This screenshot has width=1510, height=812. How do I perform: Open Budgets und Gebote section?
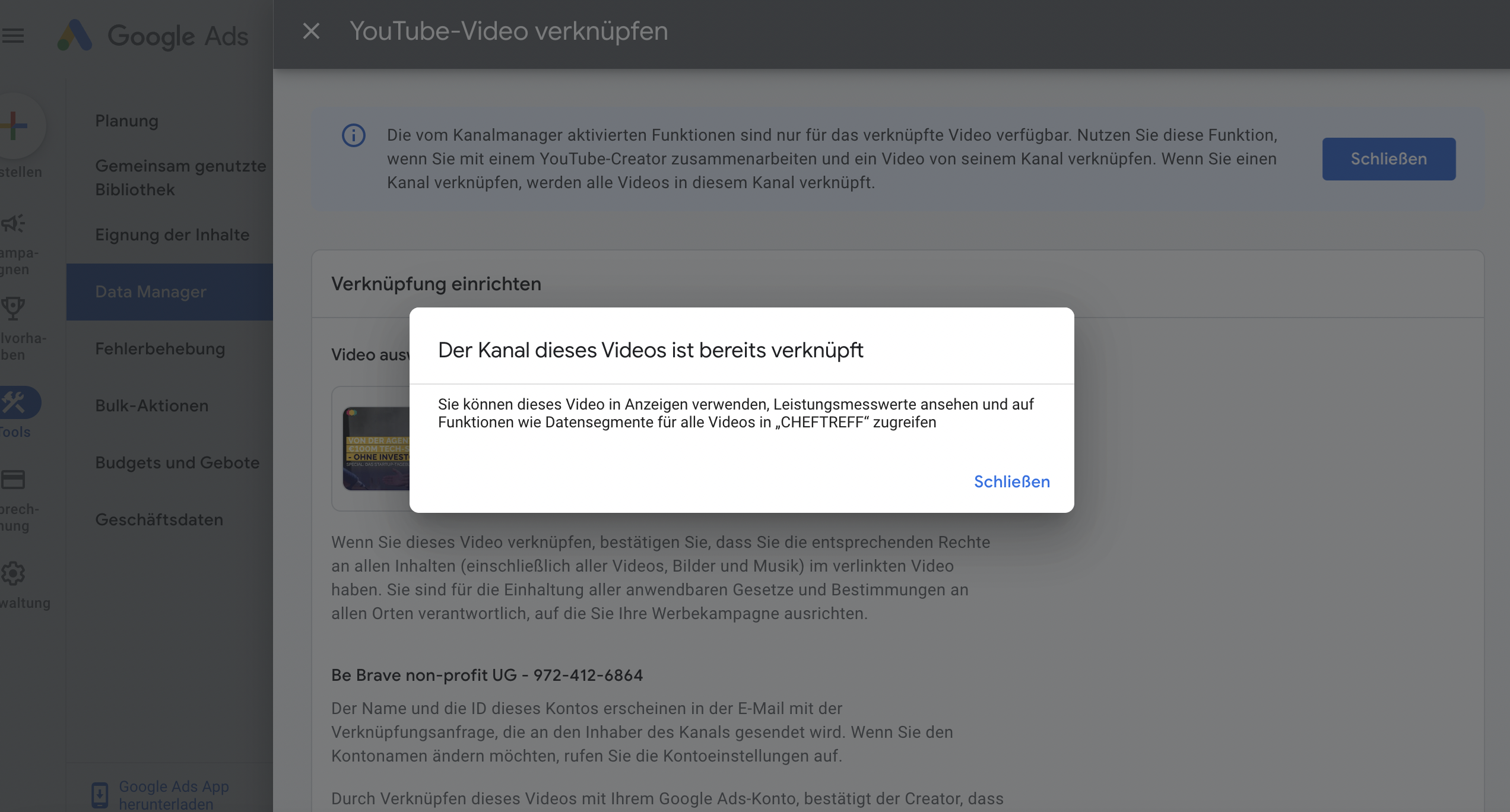pos(177,462)
